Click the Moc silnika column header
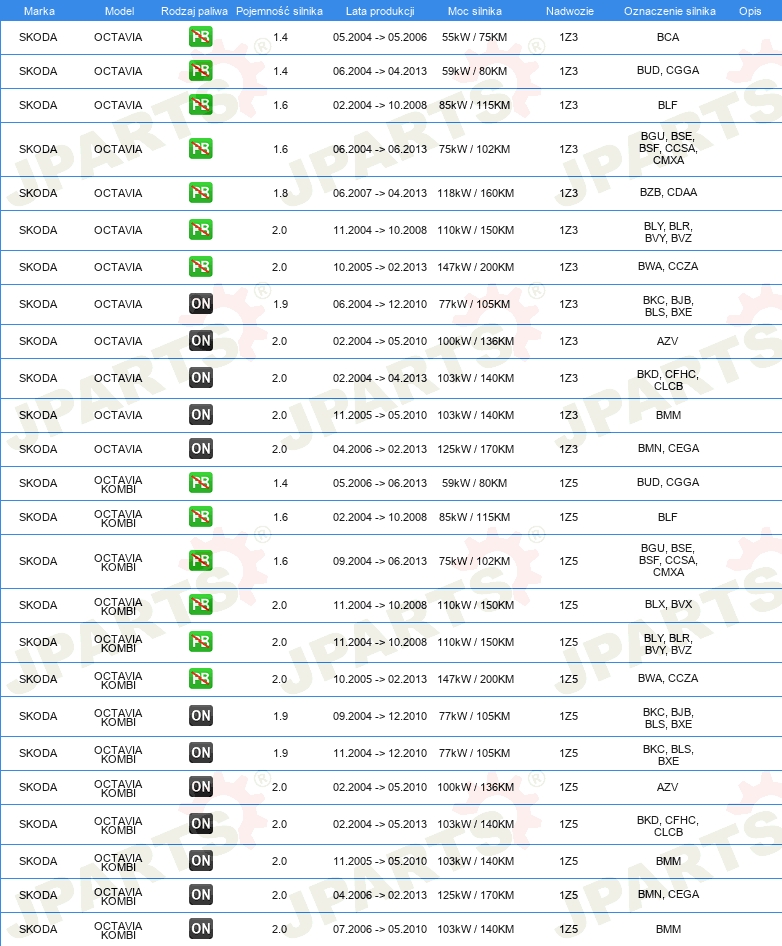 click(x=475, y=11)
